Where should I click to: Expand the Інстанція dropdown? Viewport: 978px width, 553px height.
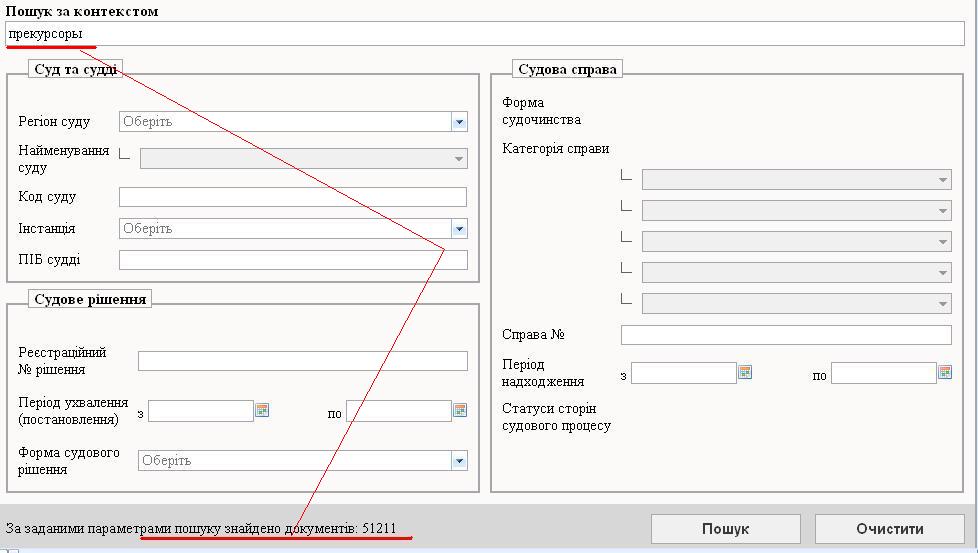pos(459,229)
